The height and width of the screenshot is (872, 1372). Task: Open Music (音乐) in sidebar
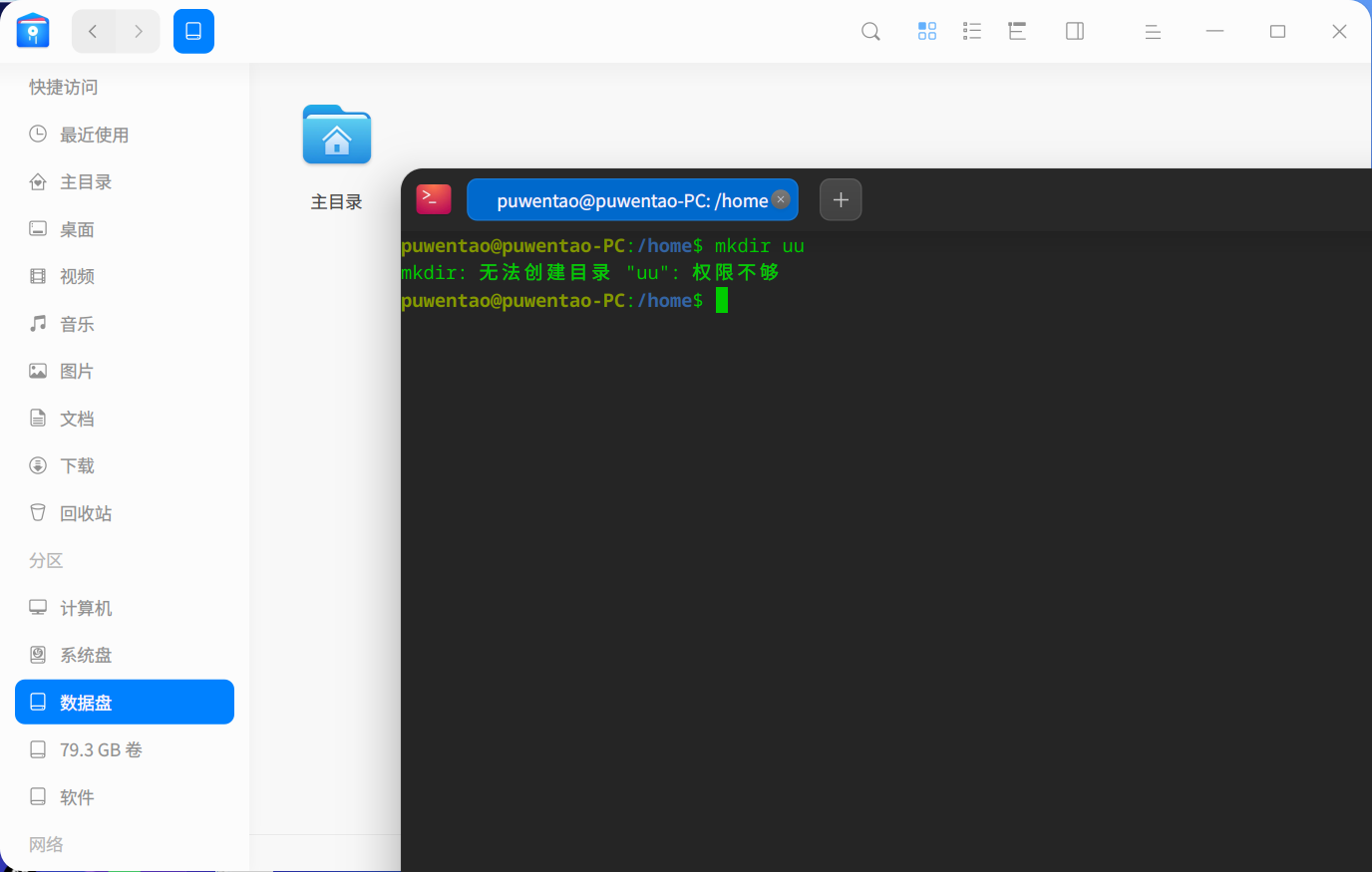(x=125, y=324)
